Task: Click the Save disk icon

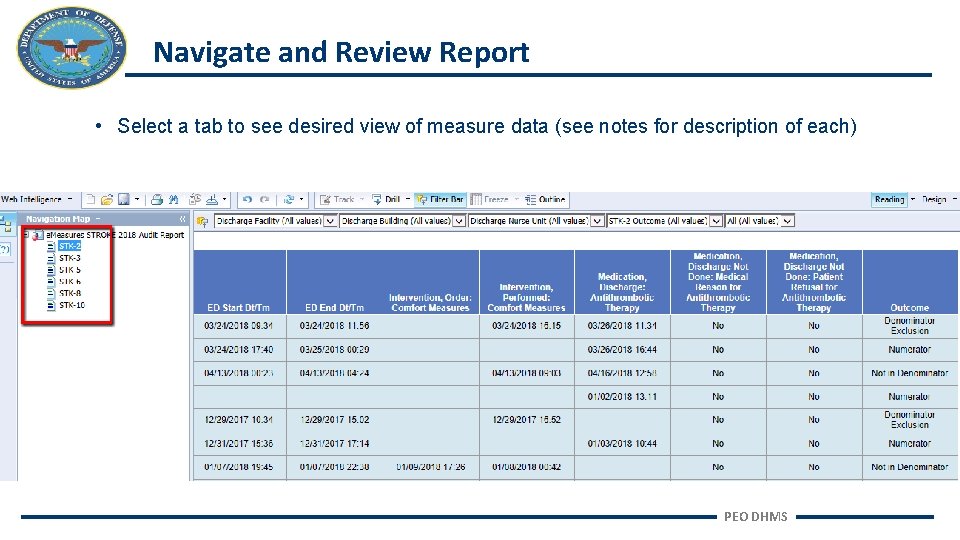Action: tap(124, 200)
